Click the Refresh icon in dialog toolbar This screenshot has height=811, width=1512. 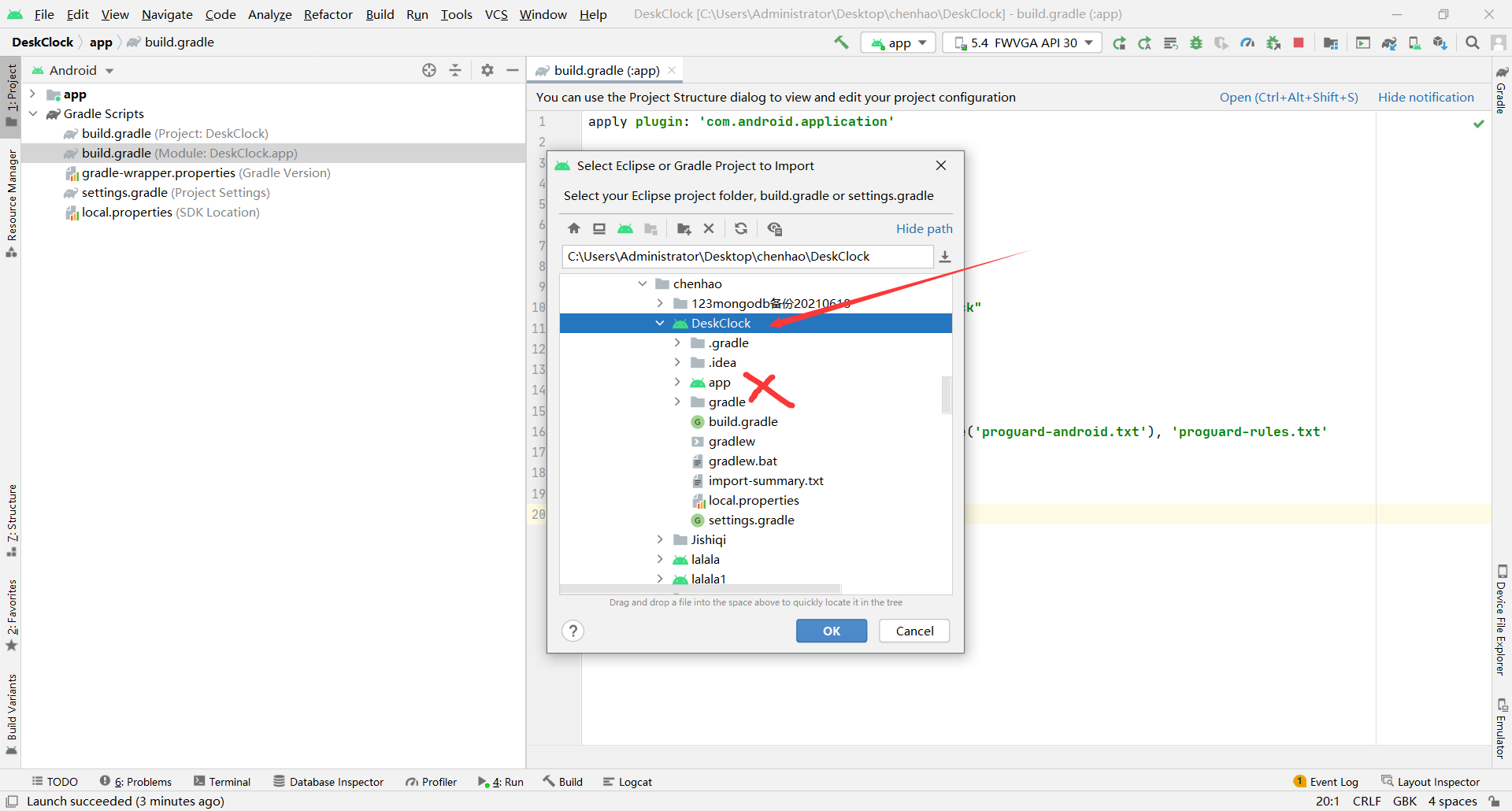click(x=741, y=228)
